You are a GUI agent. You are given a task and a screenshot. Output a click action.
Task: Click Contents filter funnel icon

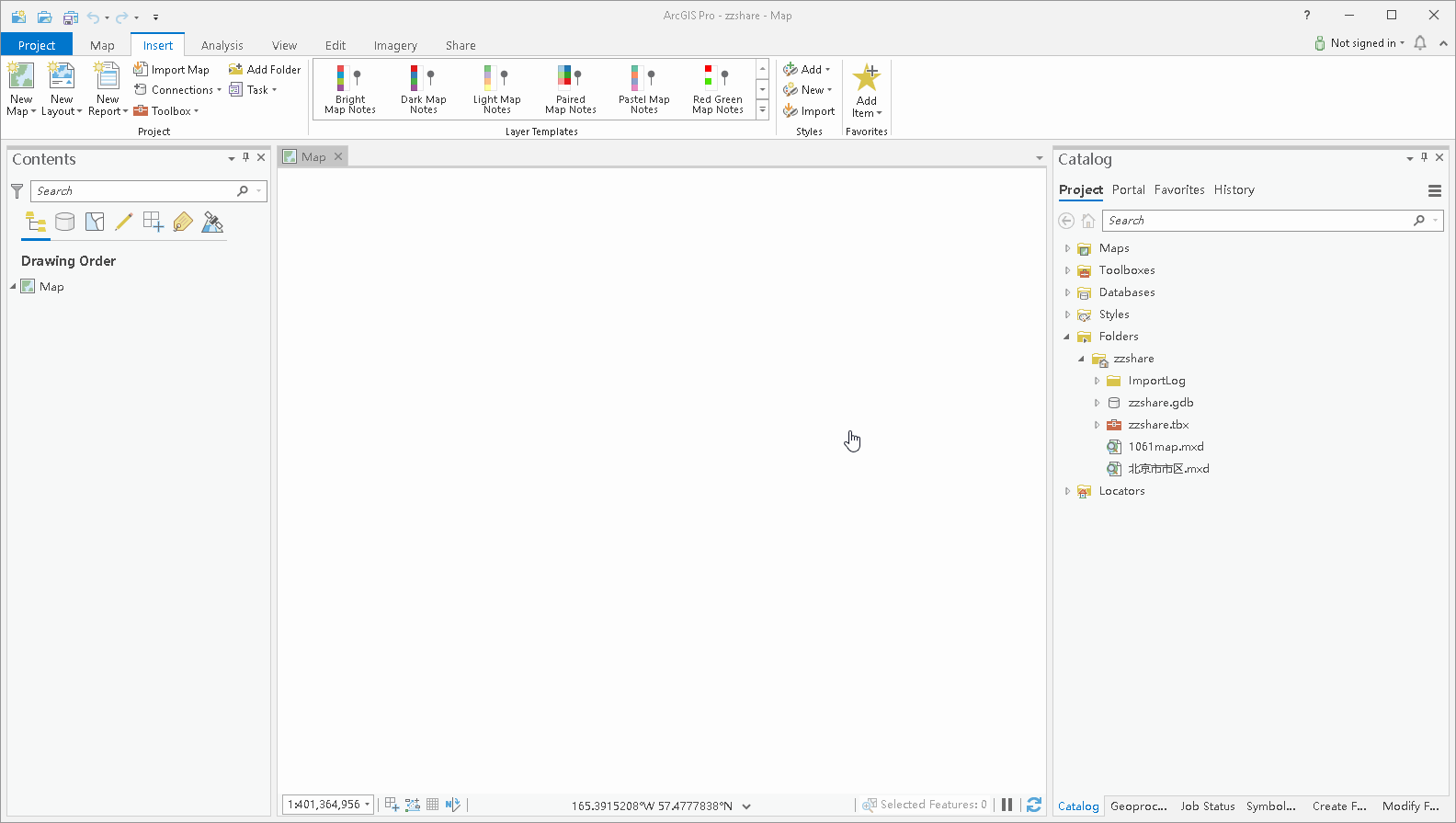(x=17, y=191)
